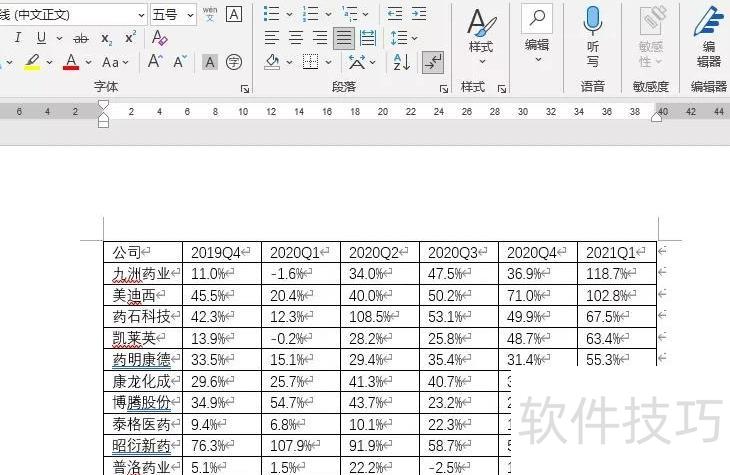Center-align the paragraph text

(296, 38)
